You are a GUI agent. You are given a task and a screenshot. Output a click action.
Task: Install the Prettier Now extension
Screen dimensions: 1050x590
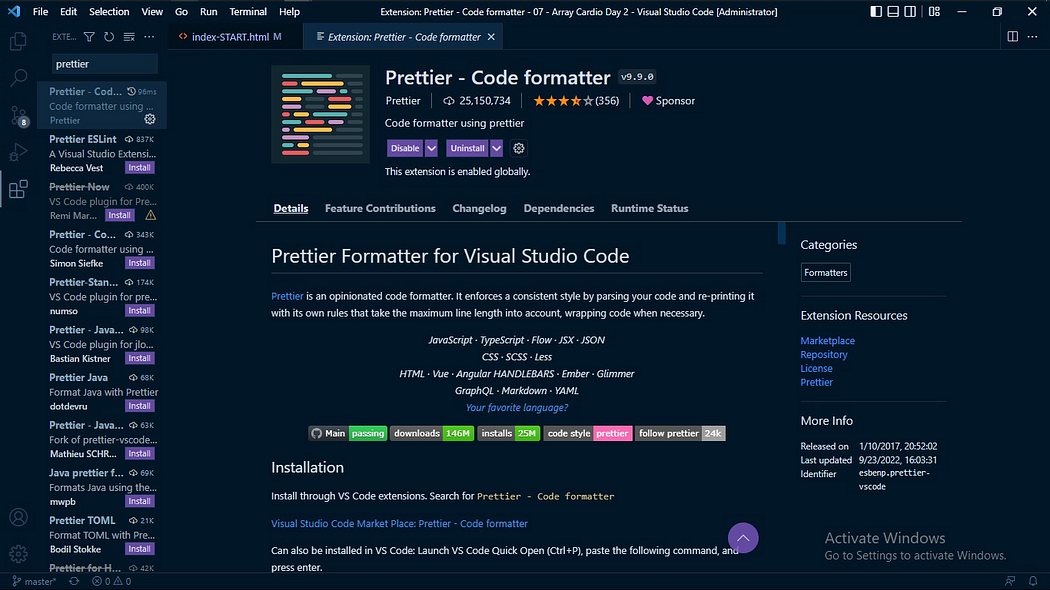click(119, 215)
